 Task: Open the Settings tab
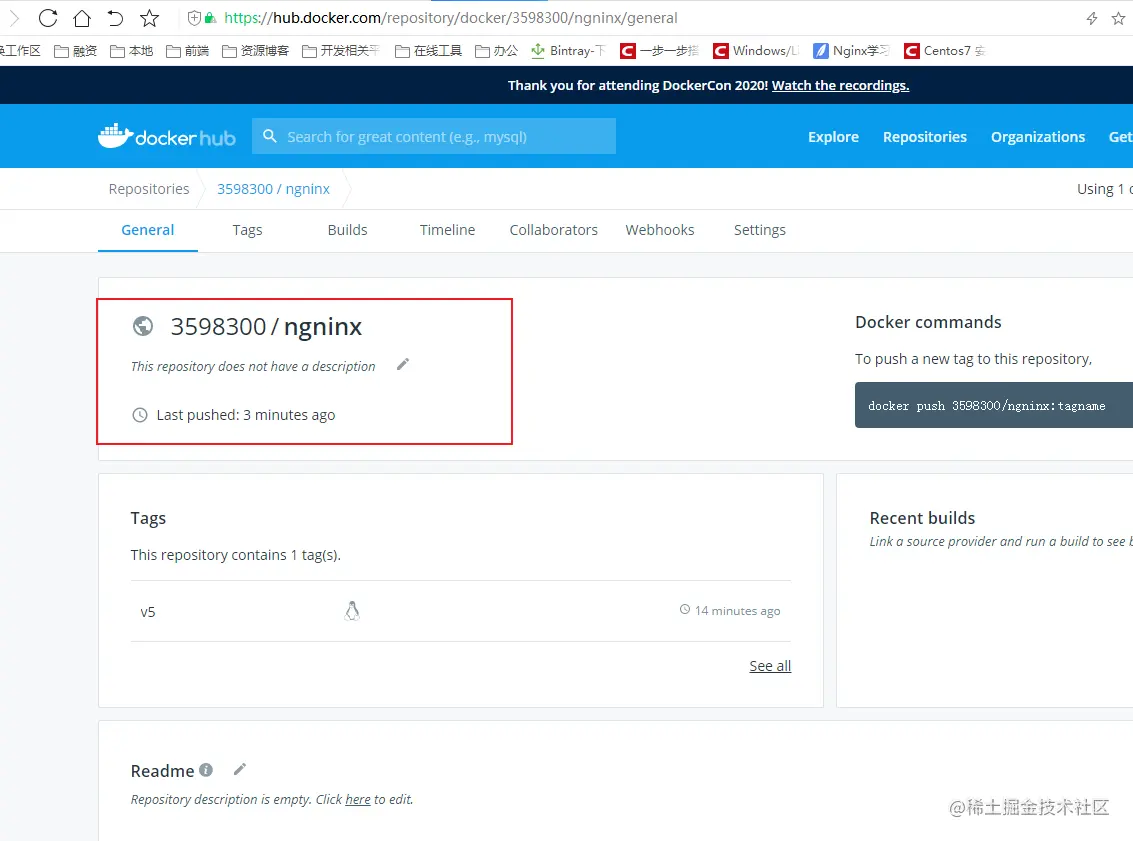(759, 230)
